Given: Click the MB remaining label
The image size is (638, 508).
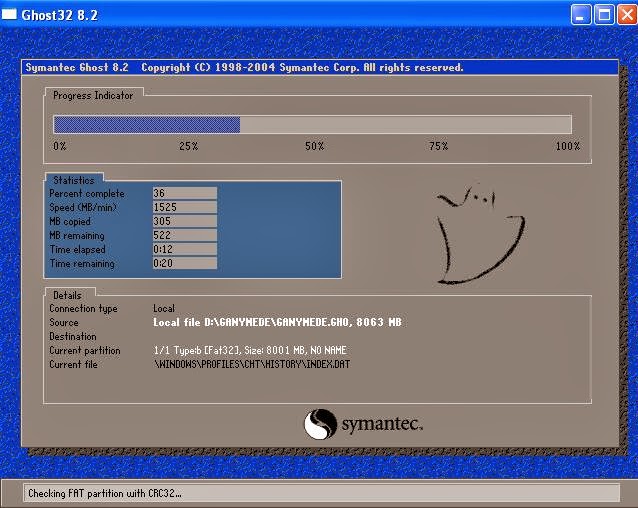Looking at the screenshot, I should 77,236.
